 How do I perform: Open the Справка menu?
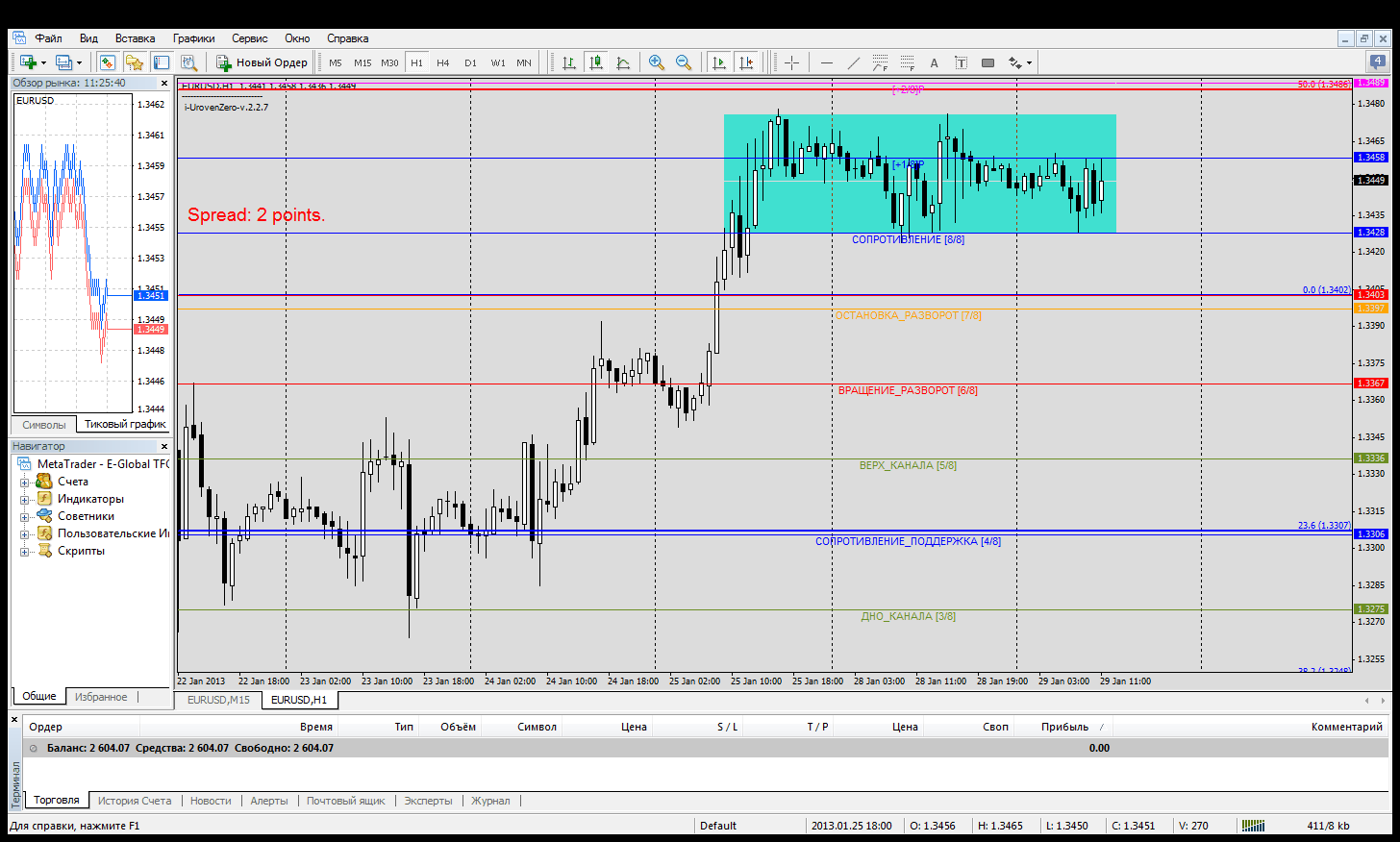tap(347, 38)
